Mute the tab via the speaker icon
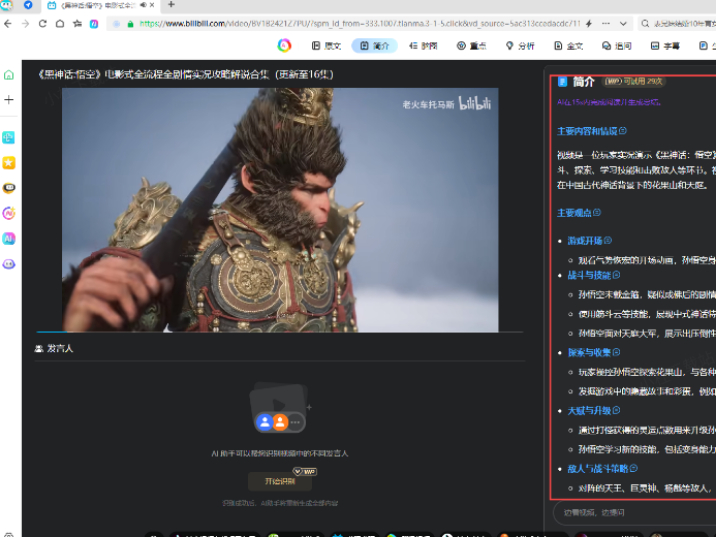The image size is (716, 537). point(143,5)
